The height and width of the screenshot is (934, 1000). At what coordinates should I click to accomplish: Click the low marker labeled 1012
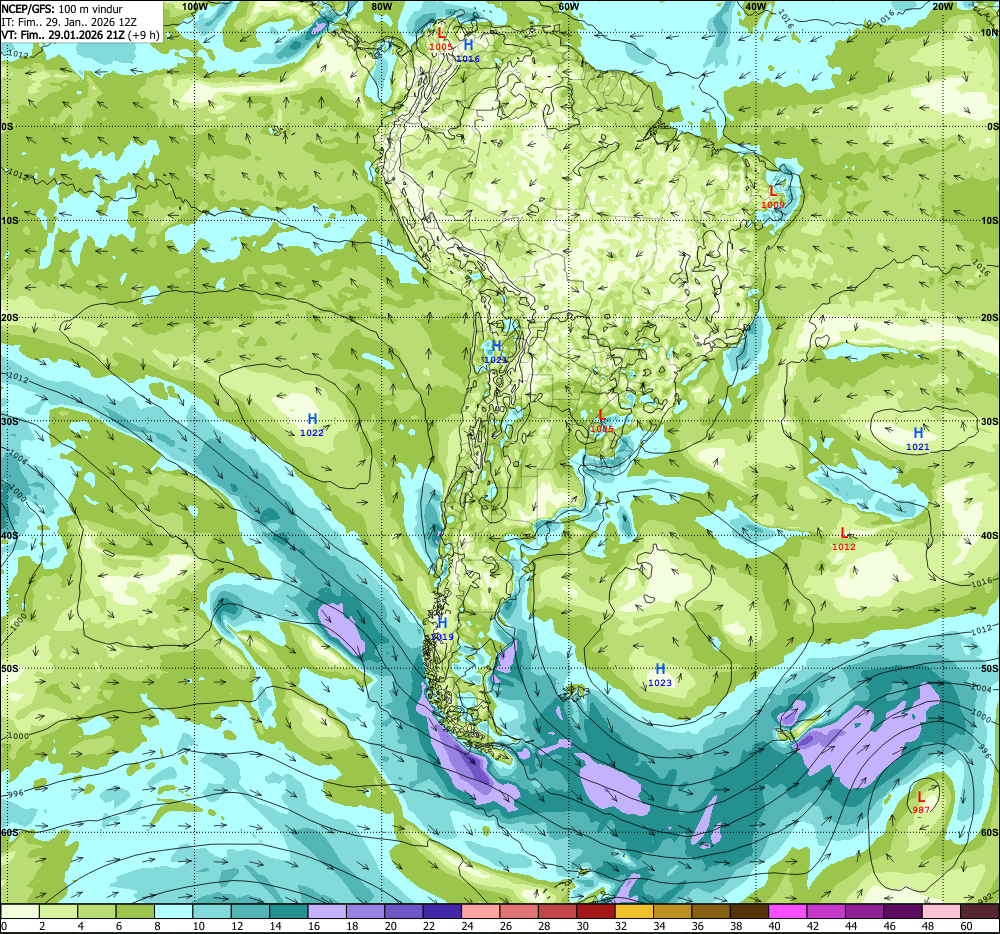click(844, 539)
